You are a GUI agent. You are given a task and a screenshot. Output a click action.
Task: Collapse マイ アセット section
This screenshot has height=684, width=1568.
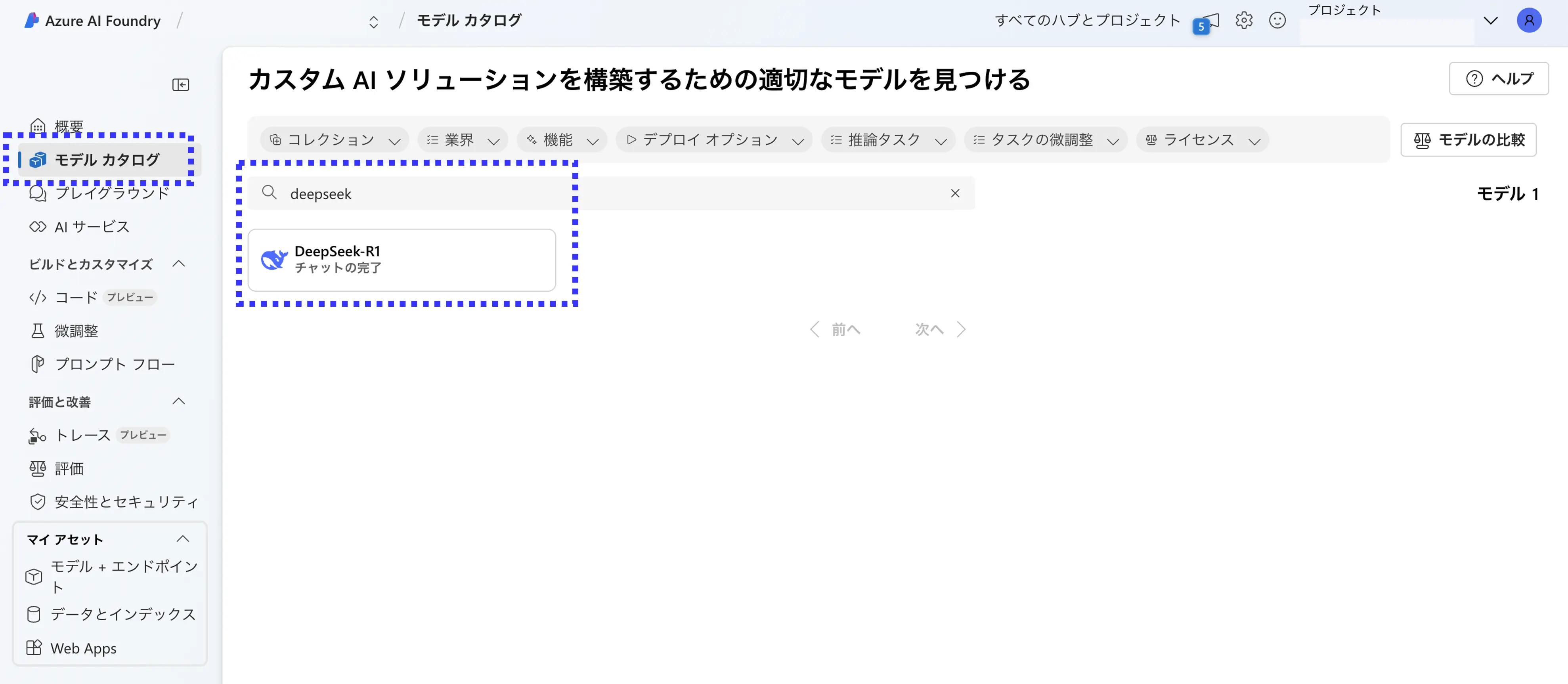[183, 539]
